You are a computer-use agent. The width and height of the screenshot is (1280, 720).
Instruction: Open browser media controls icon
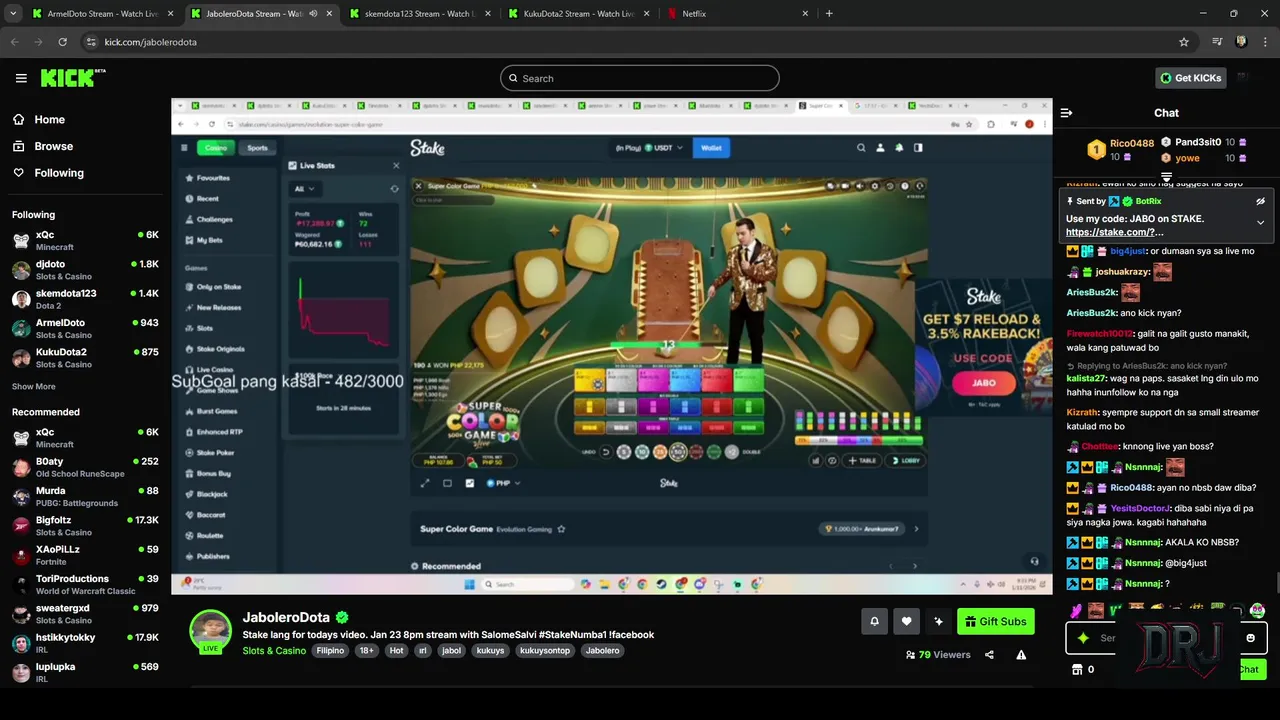tap(1217, 42)
